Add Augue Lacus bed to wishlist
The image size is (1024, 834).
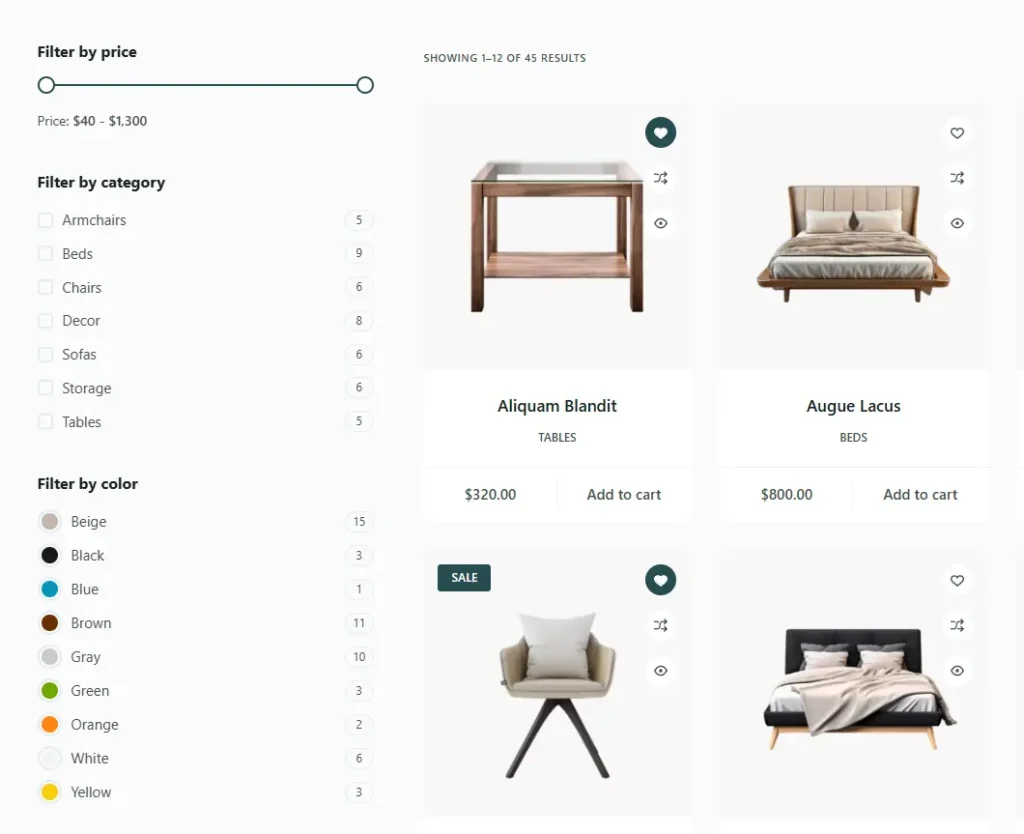coord(957,133)
